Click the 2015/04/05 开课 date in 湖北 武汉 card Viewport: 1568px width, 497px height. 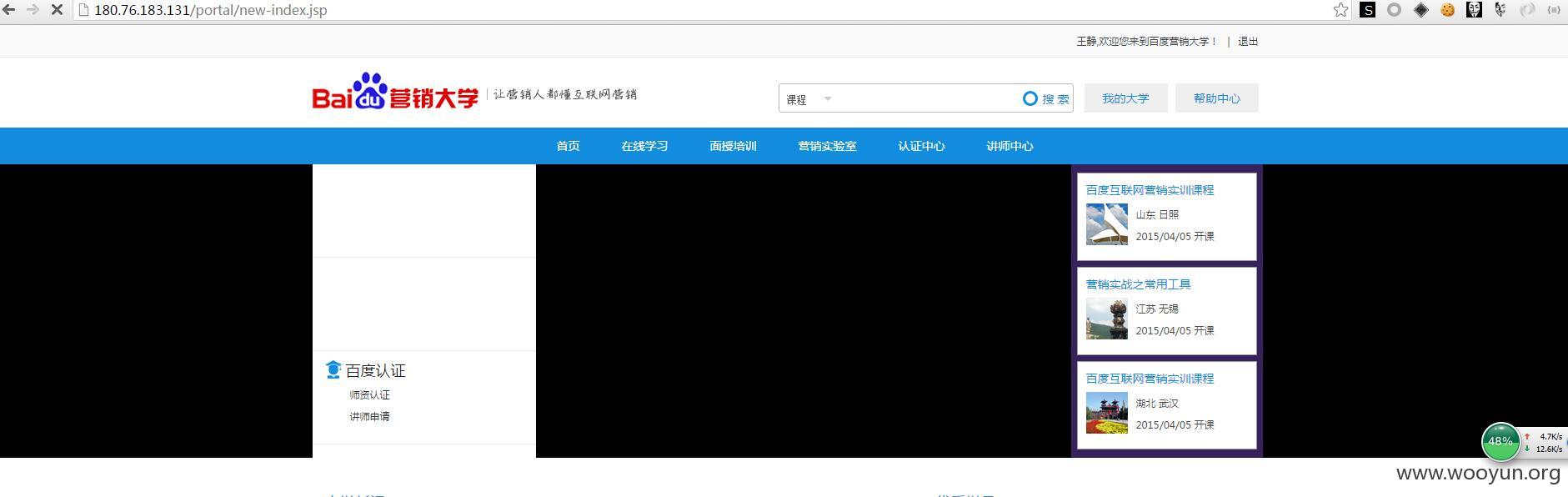tap(1175, 425)
